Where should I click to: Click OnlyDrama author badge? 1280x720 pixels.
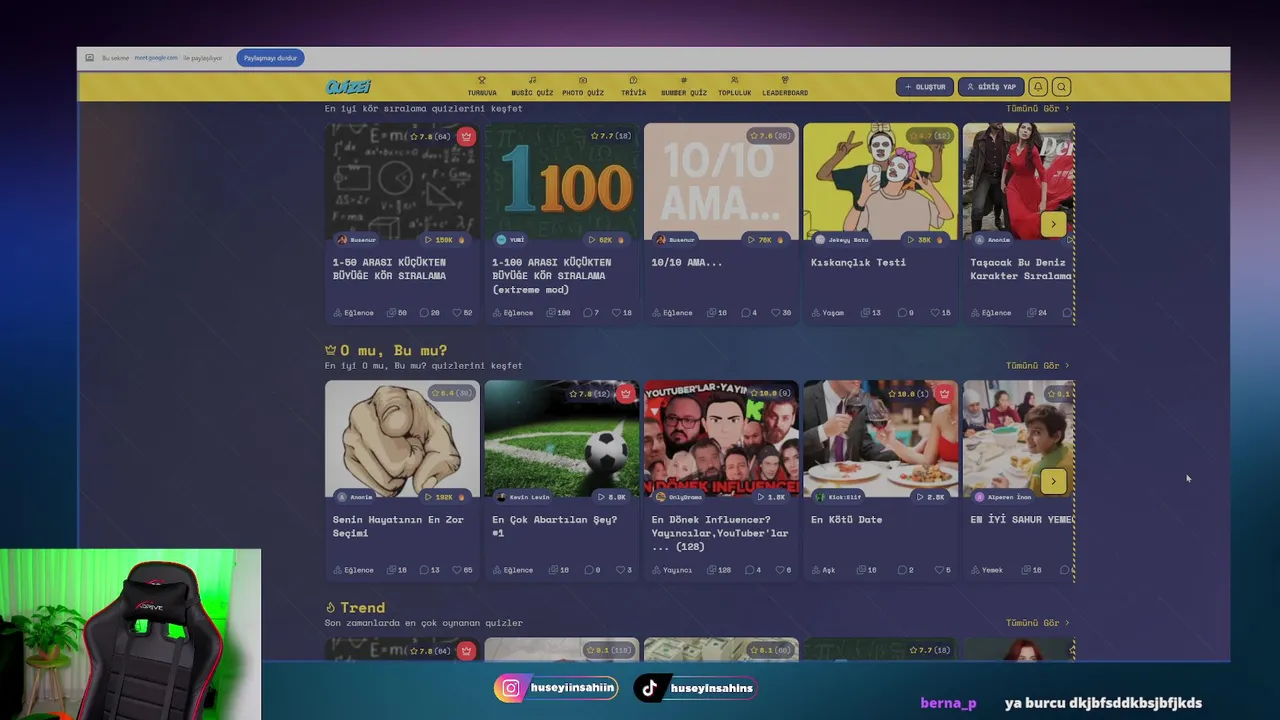[x=677, y=497]
